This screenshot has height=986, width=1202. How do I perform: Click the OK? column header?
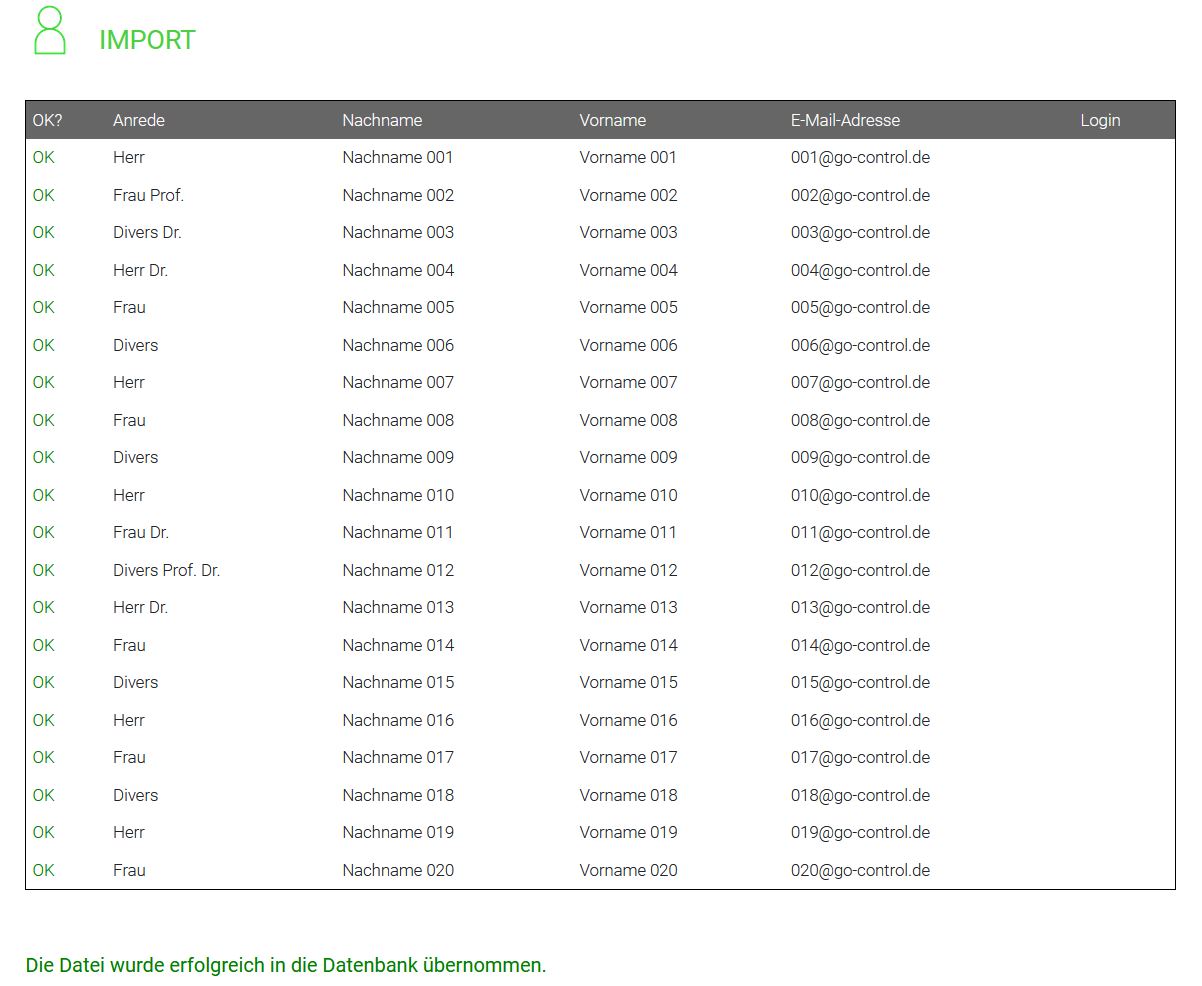pyautogui.click(x=47, y=120)
